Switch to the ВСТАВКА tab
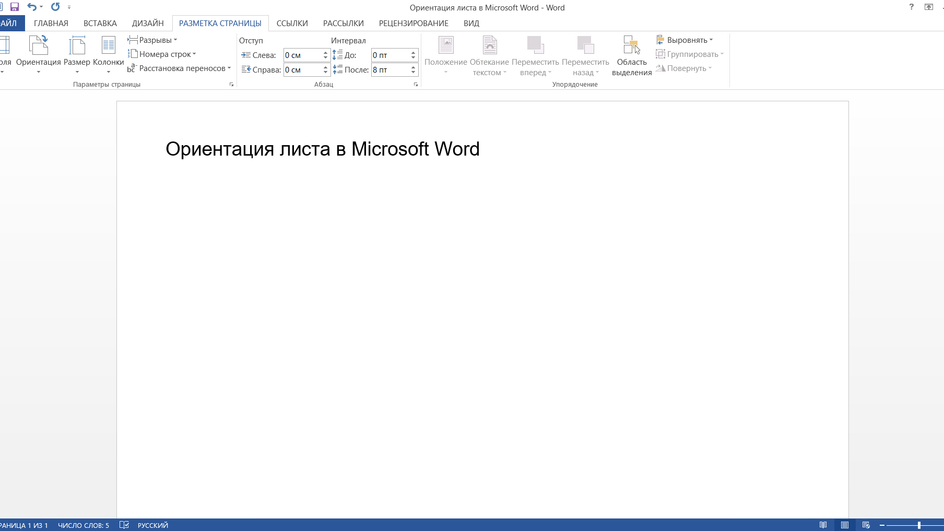 point(100,23)
